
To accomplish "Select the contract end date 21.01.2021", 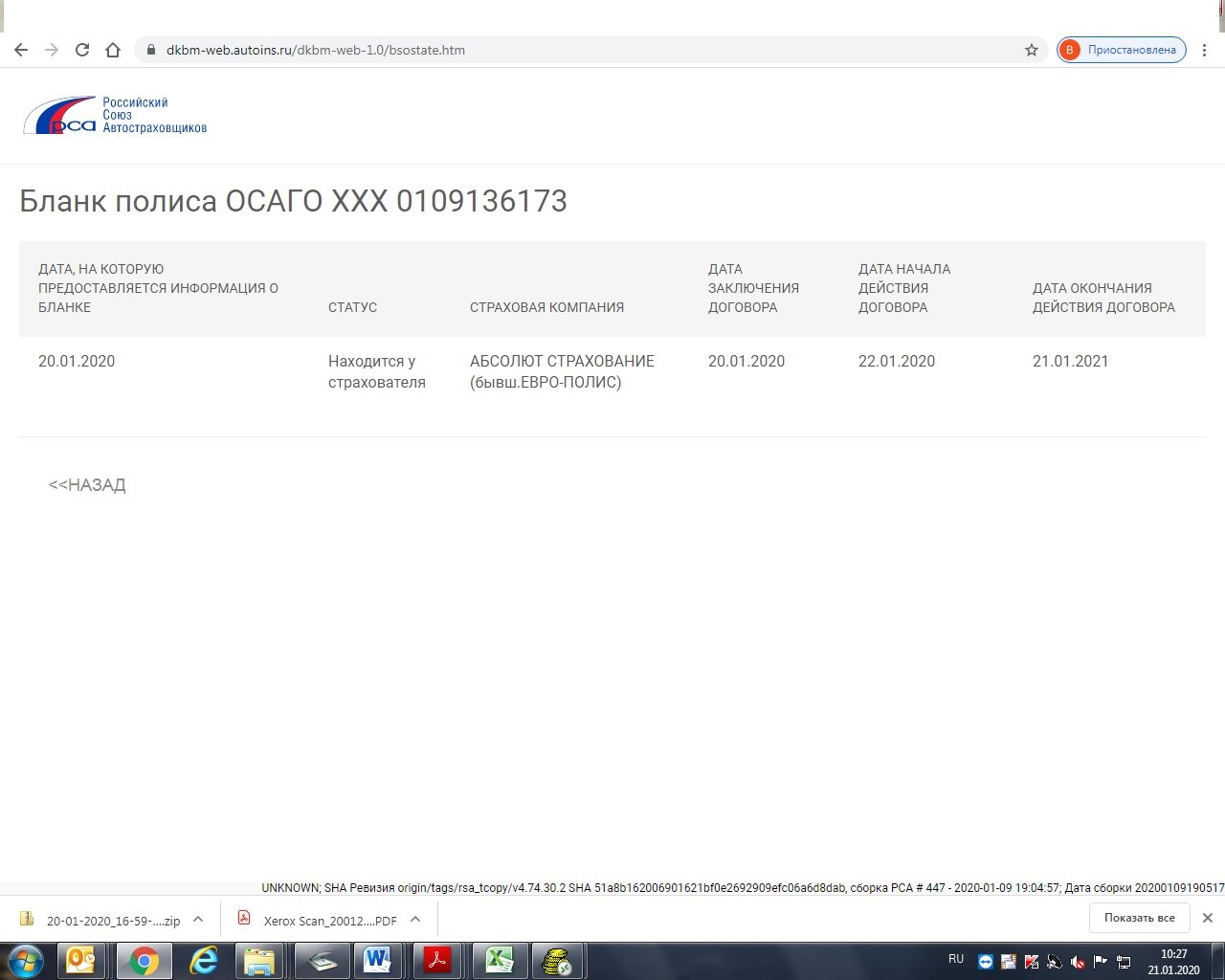I will 1071,361.
